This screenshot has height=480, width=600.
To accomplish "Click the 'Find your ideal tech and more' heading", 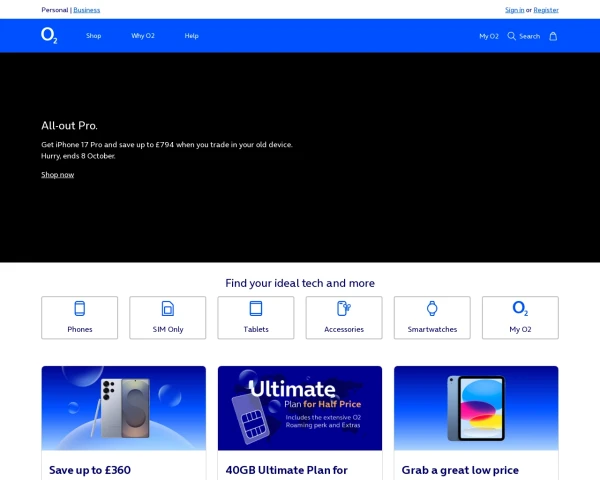I will (x=300, y=283).
